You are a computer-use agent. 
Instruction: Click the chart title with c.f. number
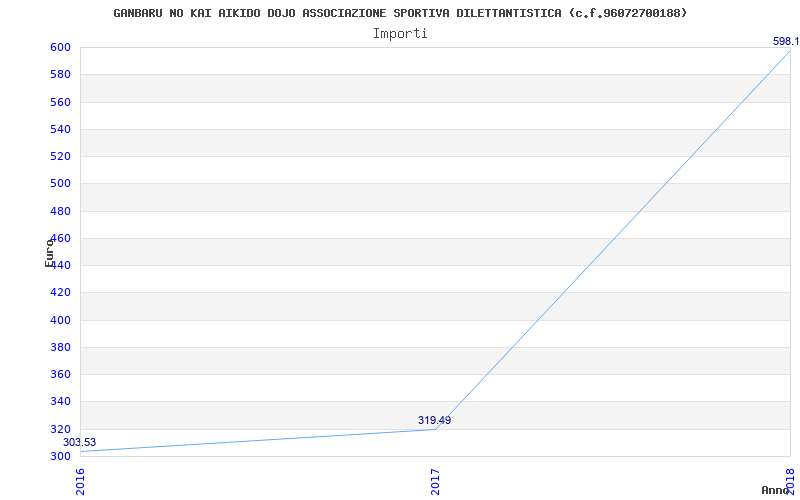coord(400,13)
